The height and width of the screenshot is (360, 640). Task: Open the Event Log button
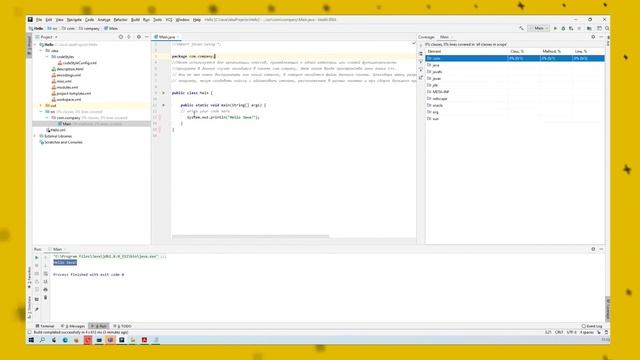(592, 326)
